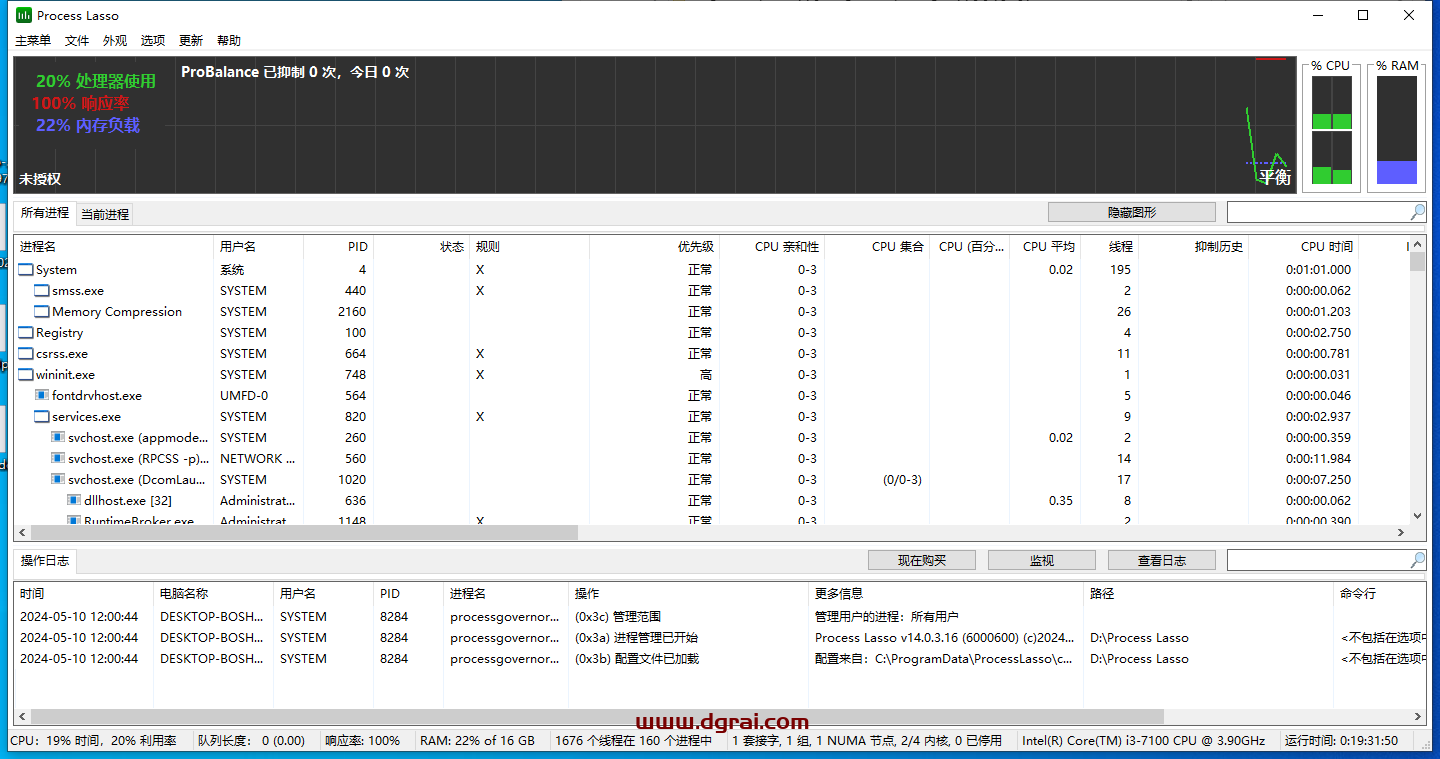Switch to the 当前进程 tab
The height and width of the screenshot is (759, 1440).
(x=105, y=214)
